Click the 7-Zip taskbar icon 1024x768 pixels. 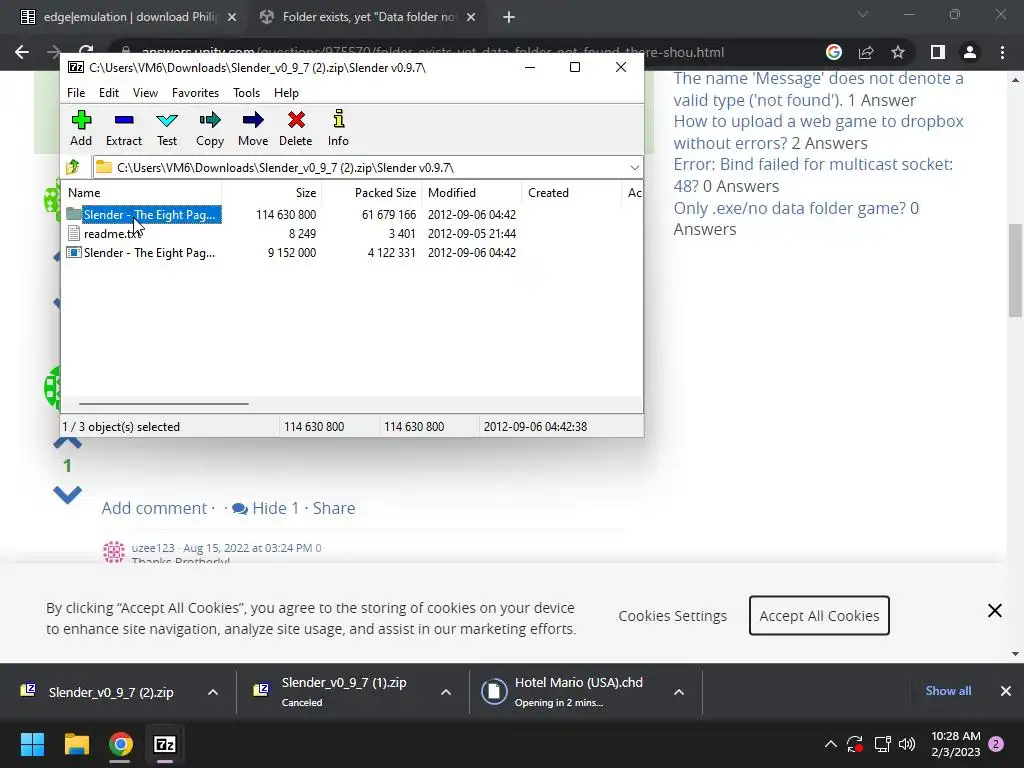(x=165, y=744)
